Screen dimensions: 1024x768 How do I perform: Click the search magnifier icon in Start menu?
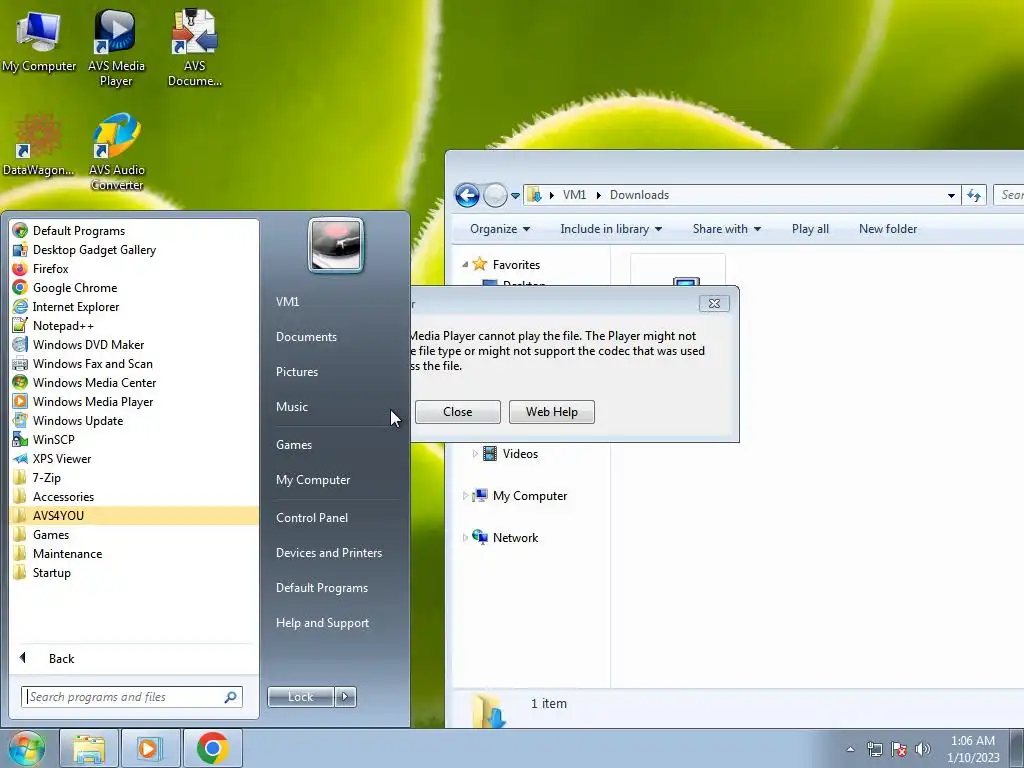(231, 697)
